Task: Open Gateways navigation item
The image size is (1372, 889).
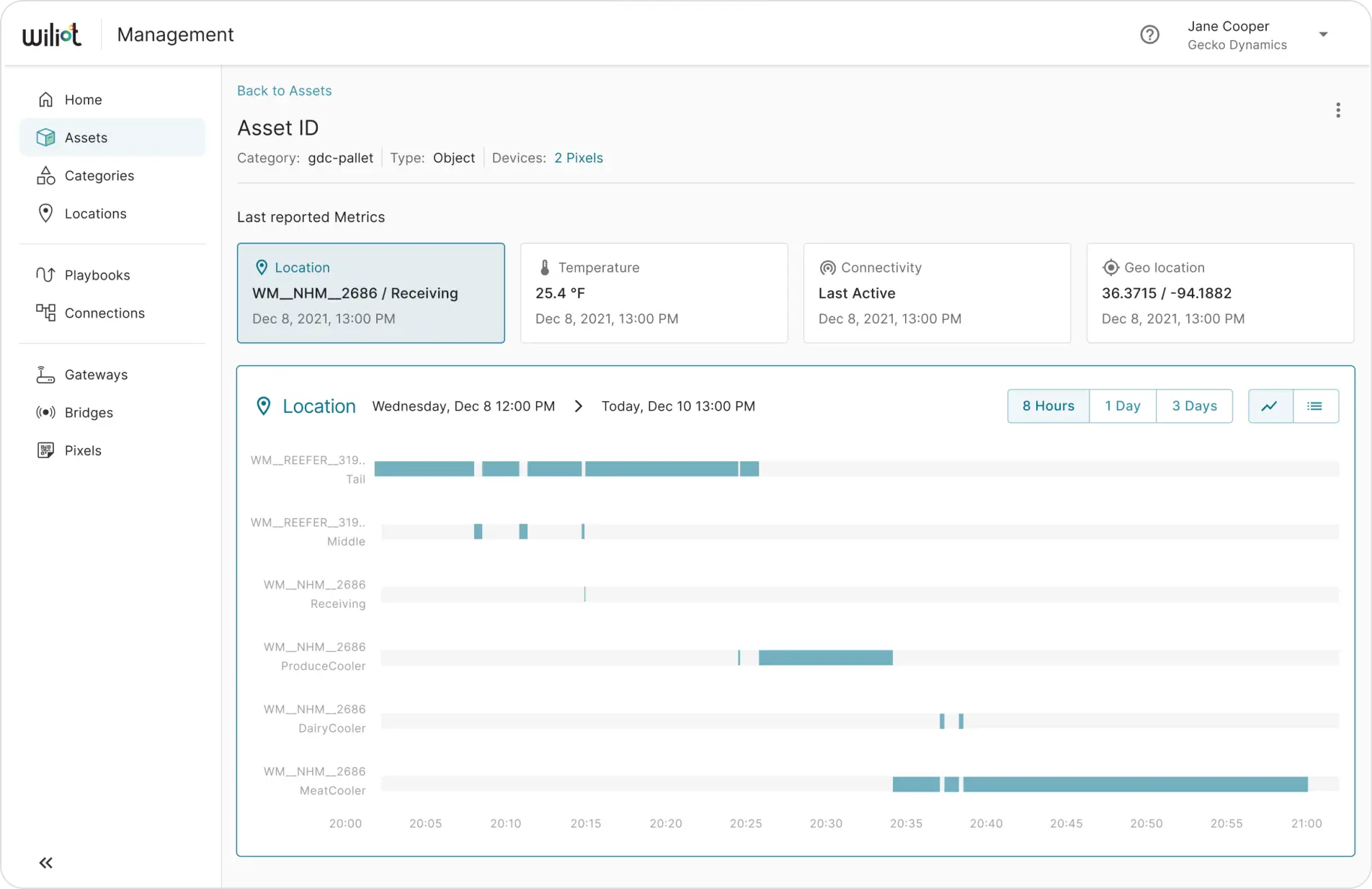Action: (x=112, y=375)
